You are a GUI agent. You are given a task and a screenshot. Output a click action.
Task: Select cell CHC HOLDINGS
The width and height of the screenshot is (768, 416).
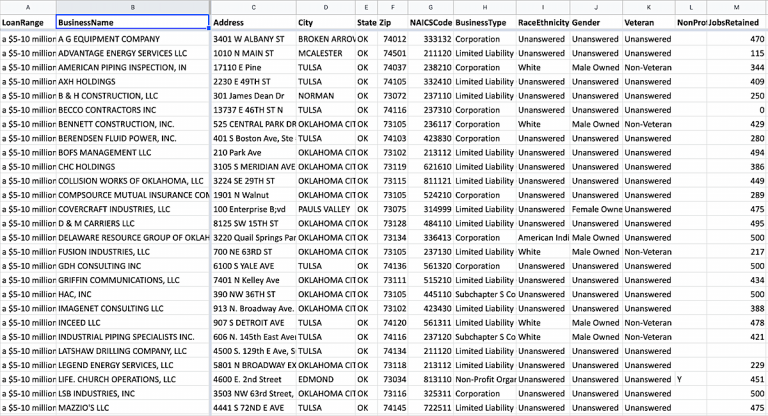click(133, 167)
